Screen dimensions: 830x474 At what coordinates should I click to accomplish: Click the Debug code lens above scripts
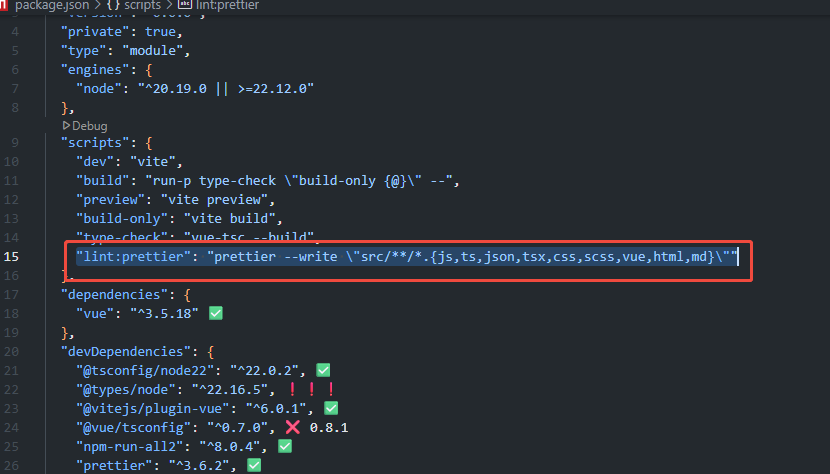89,126
